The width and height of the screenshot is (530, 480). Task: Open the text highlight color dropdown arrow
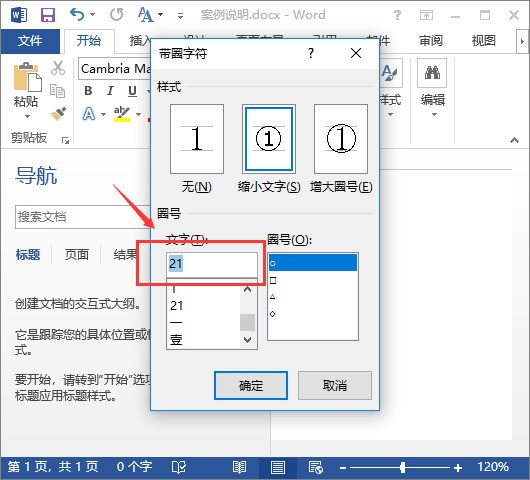tap(138, 114)
